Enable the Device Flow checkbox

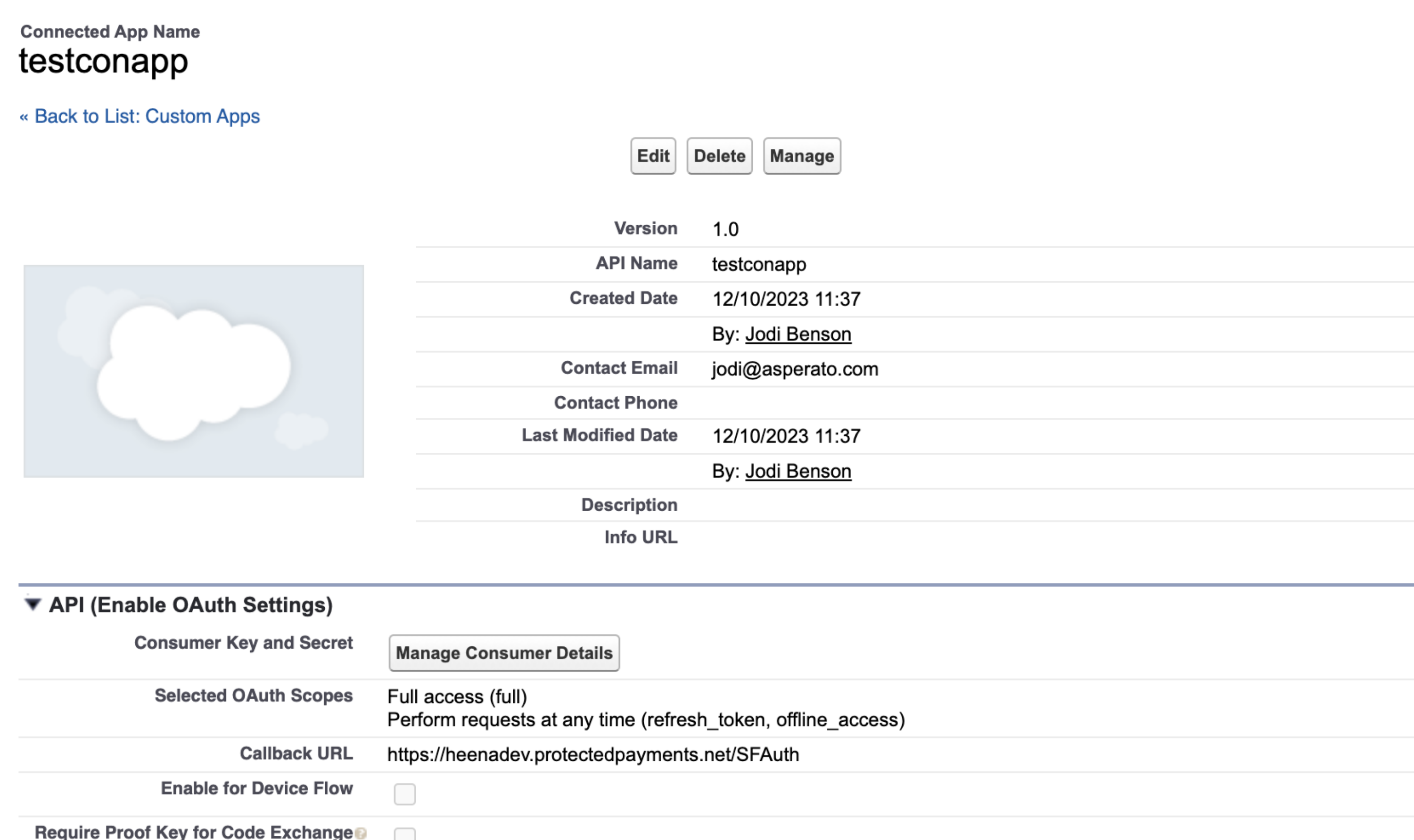point(404,793)
